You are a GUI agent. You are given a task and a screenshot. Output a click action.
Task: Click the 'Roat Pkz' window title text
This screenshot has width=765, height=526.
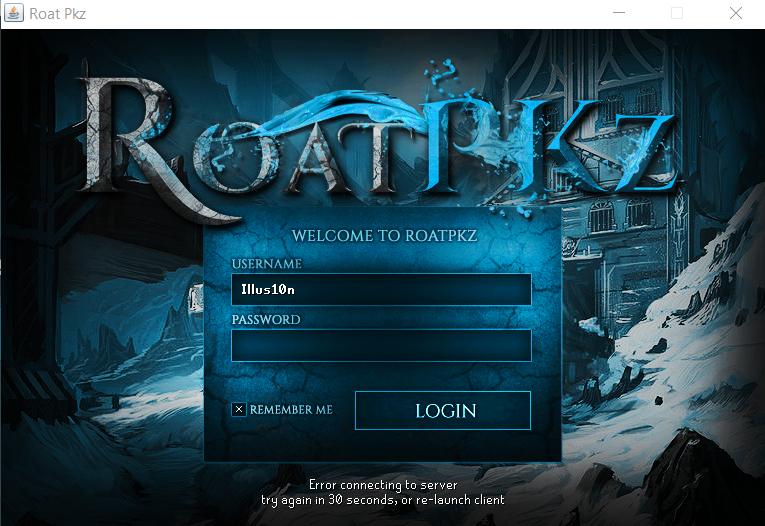58,14
